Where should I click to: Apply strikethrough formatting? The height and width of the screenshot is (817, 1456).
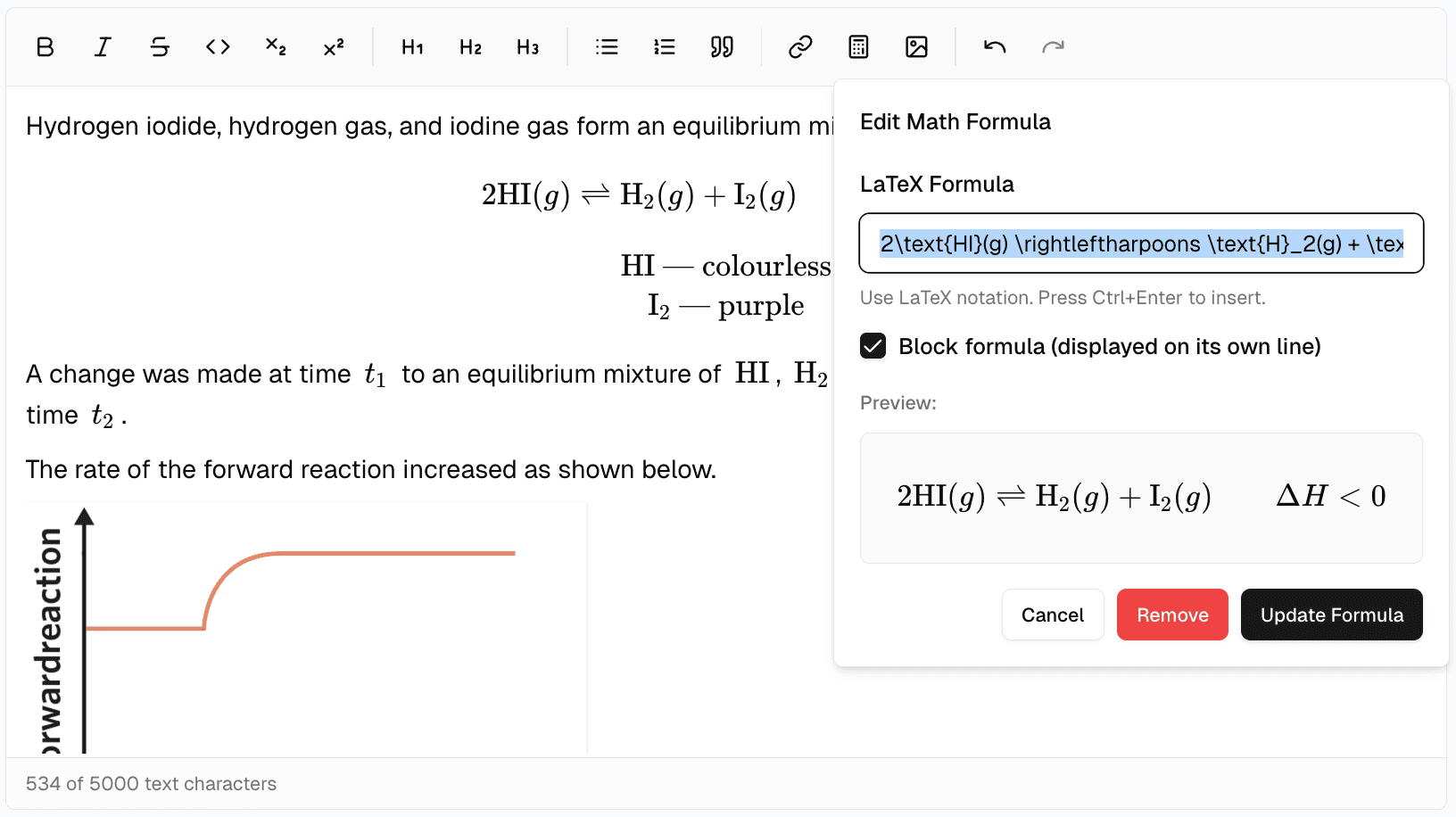coord(160,46)
